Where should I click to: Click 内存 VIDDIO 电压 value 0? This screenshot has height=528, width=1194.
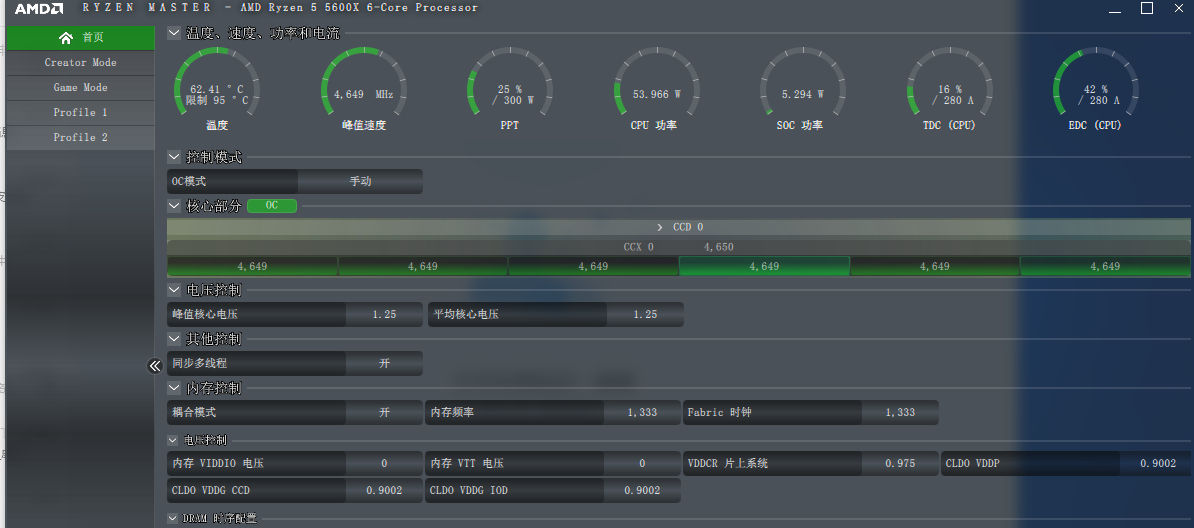click(x=385, y=463)
